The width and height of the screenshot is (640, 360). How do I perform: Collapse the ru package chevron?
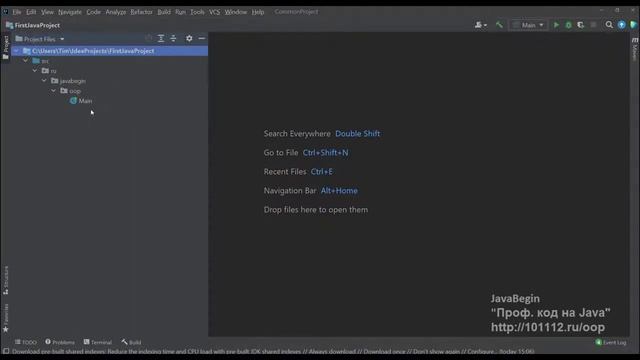tap(35, 71)
